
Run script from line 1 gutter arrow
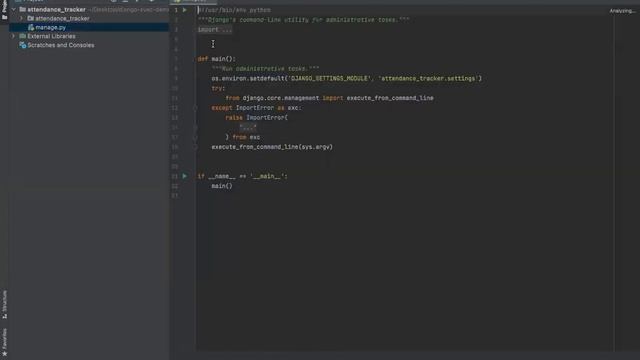185,10
